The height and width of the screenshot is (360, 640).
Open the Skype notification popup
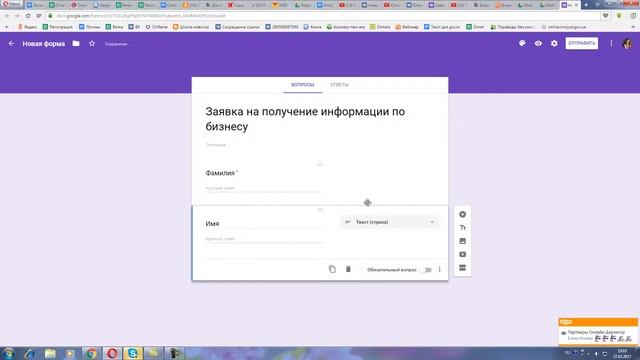pyautogui.click(x=598, y=332)
